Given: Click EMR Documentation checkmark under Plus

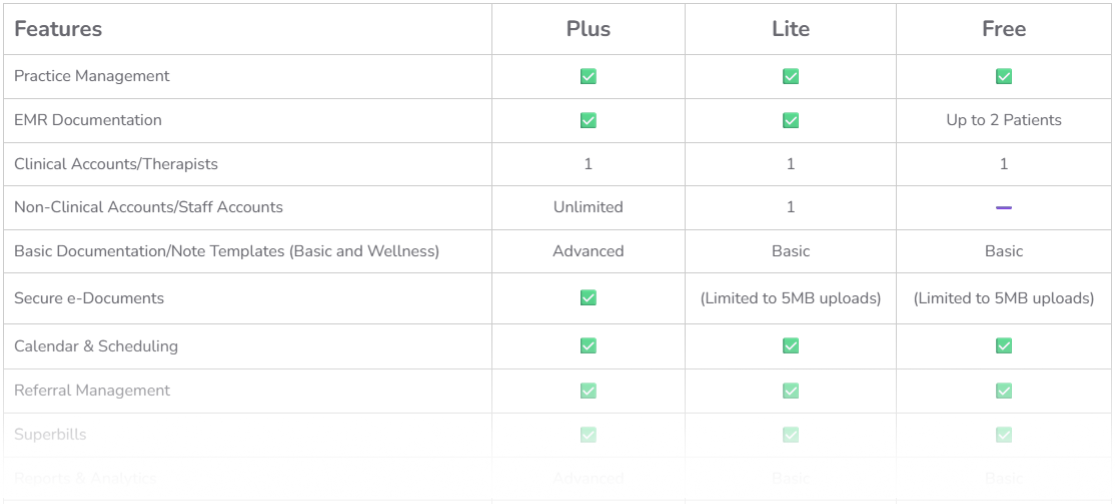Looking at the screenshot, I should [588, 120].
